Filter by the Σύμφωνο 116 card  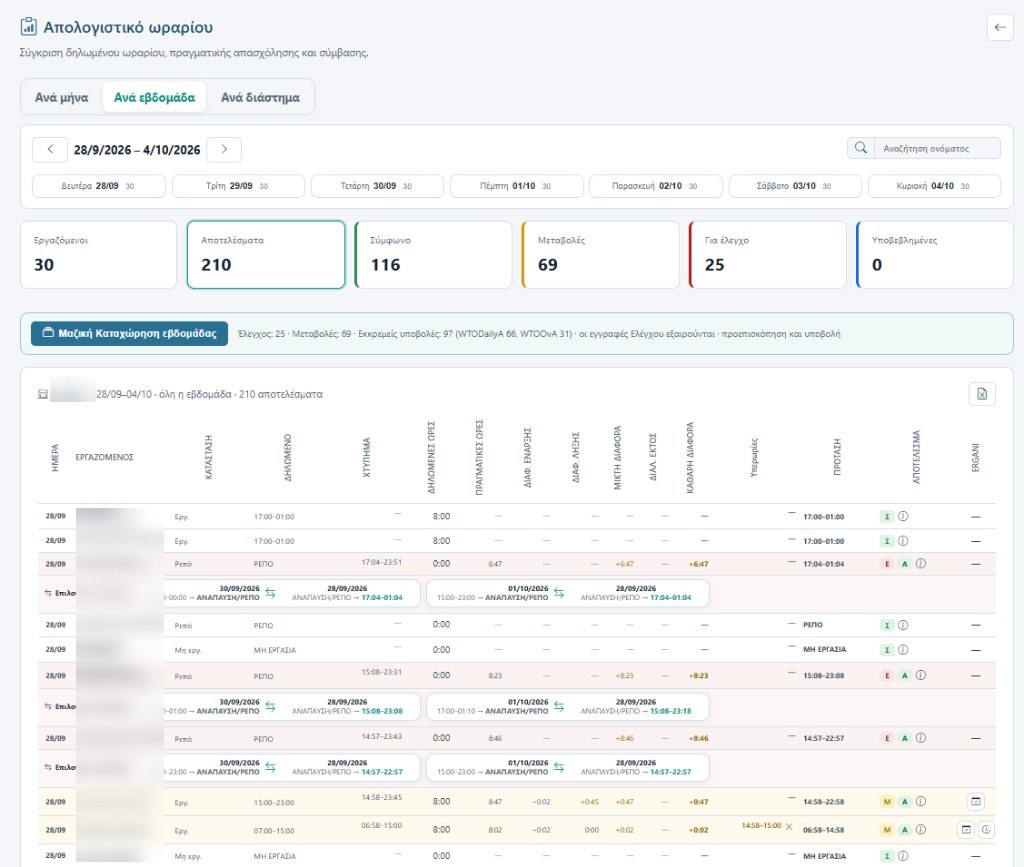(433, 255)
